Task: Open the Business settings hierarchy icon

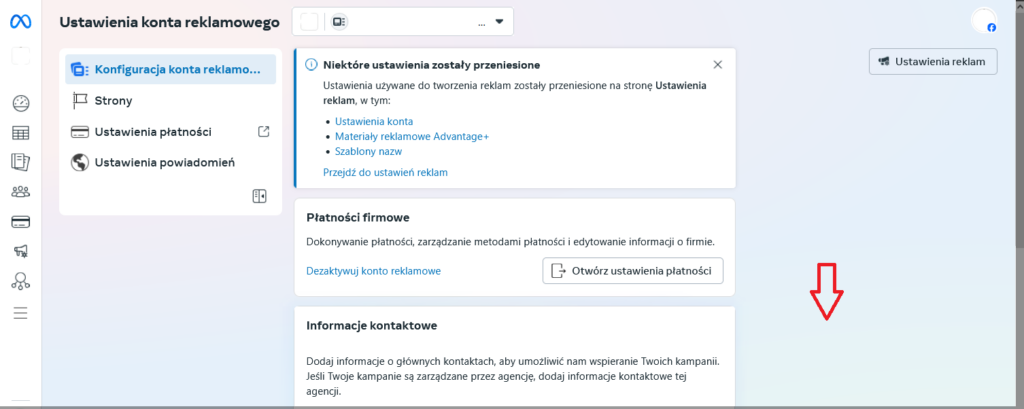Action: (x=21, y=282)
